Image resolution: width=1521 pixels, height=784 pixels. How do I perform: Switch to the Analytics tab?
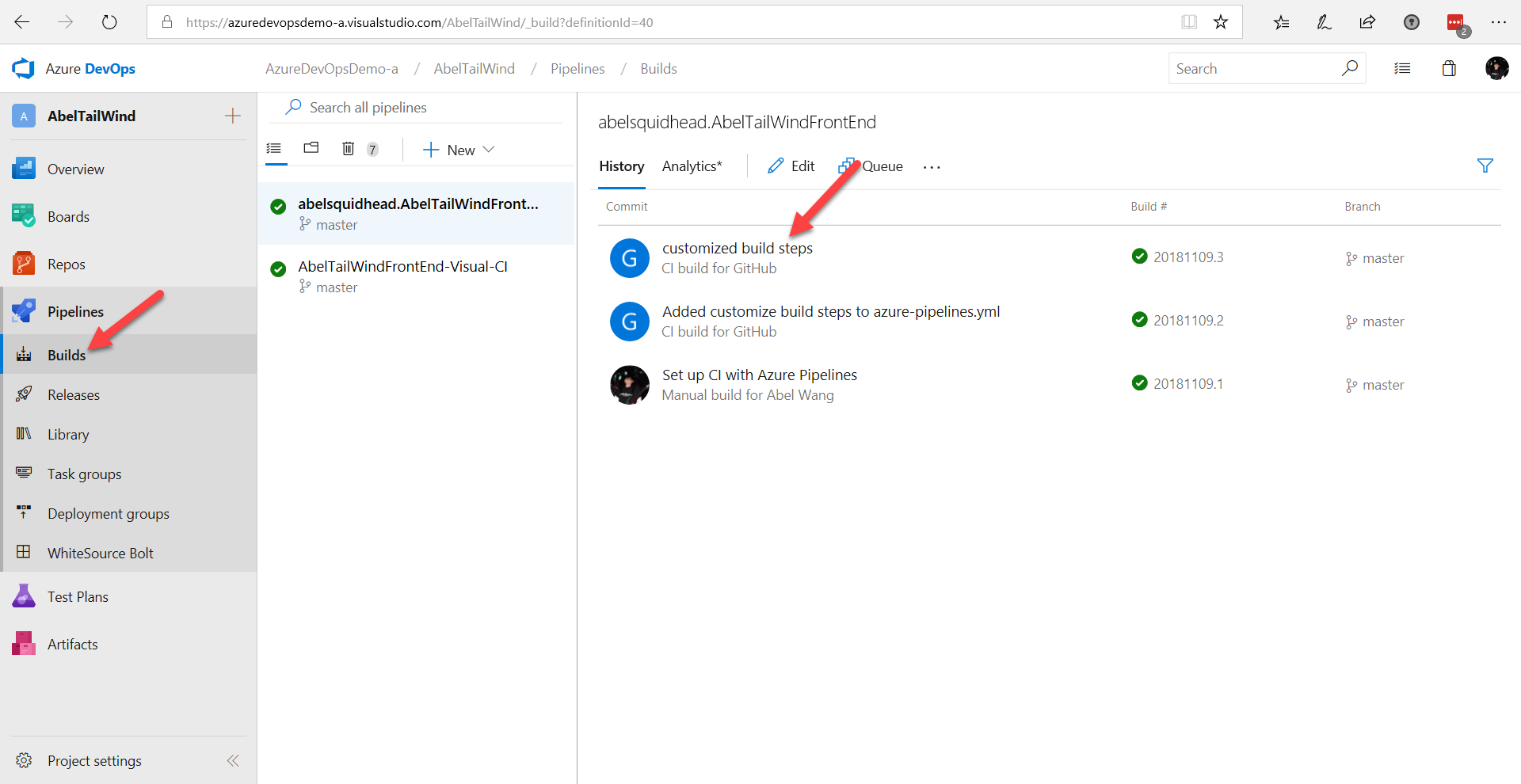692,166
